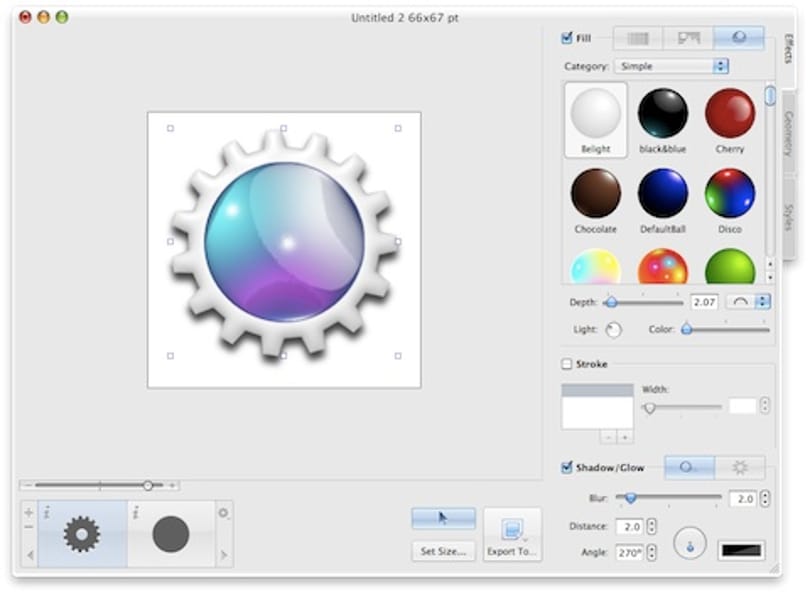
Task: Switch to the Geometry side tab
Action: 788,133
